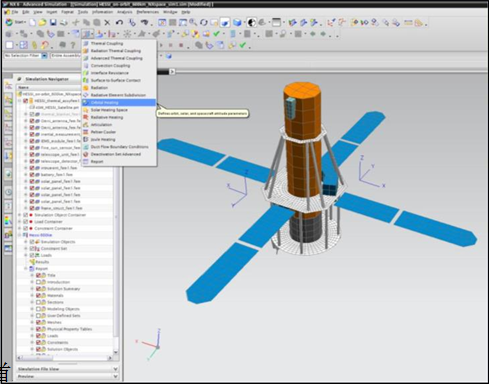The image size is (489, 384).
Task: Choose Solar Heating Space menu entry
Action: pyautogui.click(x=119, y=110)
